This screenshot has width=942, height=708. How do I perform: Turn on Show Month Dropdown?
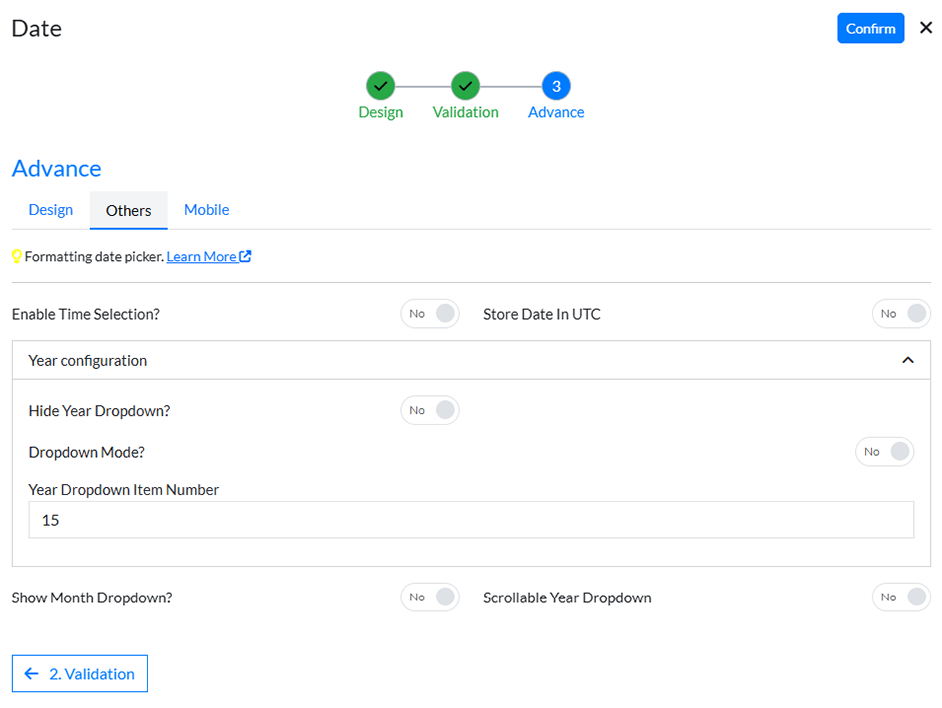[x=430, y=597]
